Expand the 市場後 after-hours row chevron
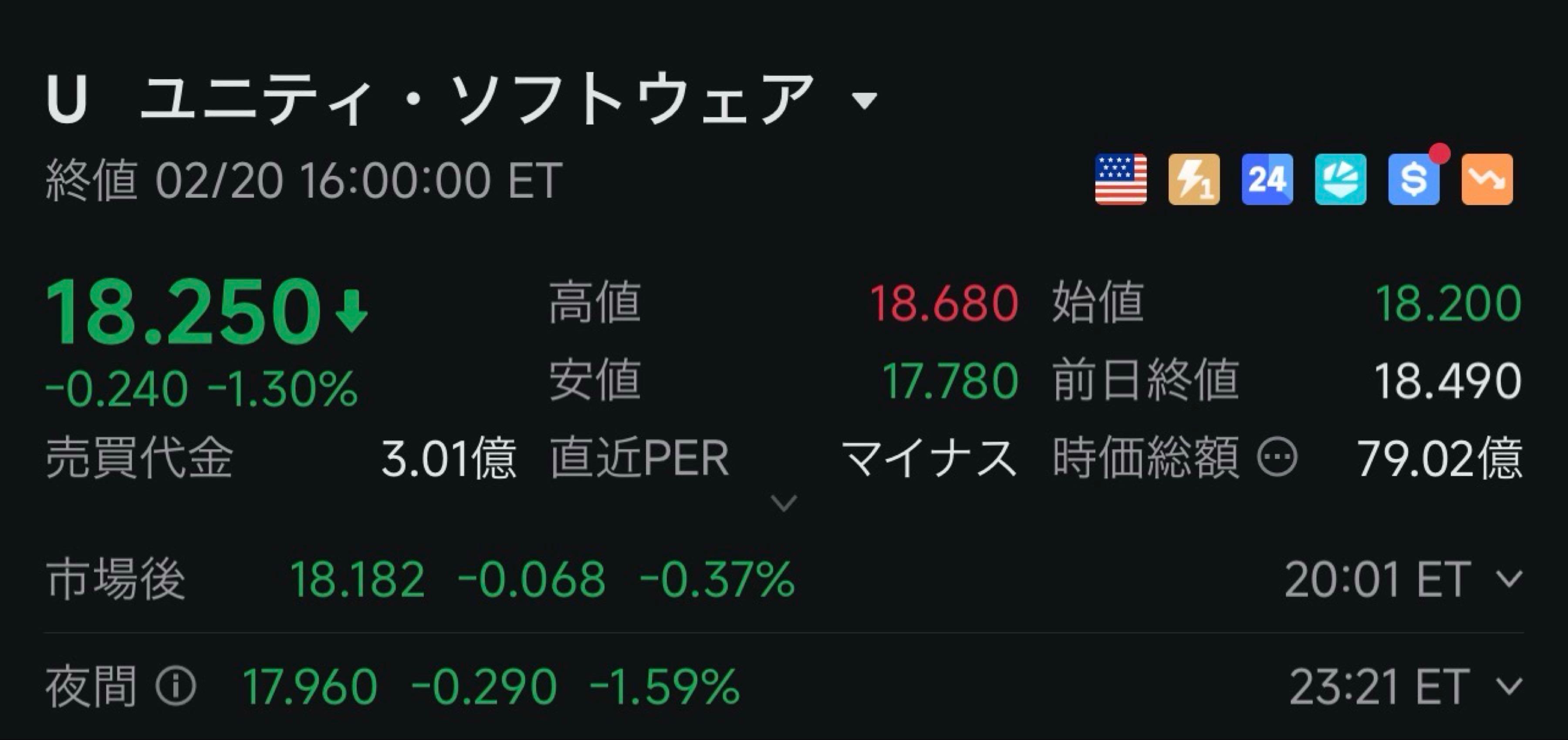This screenshot has width=1568, height=740. [x=1510, y=579]
